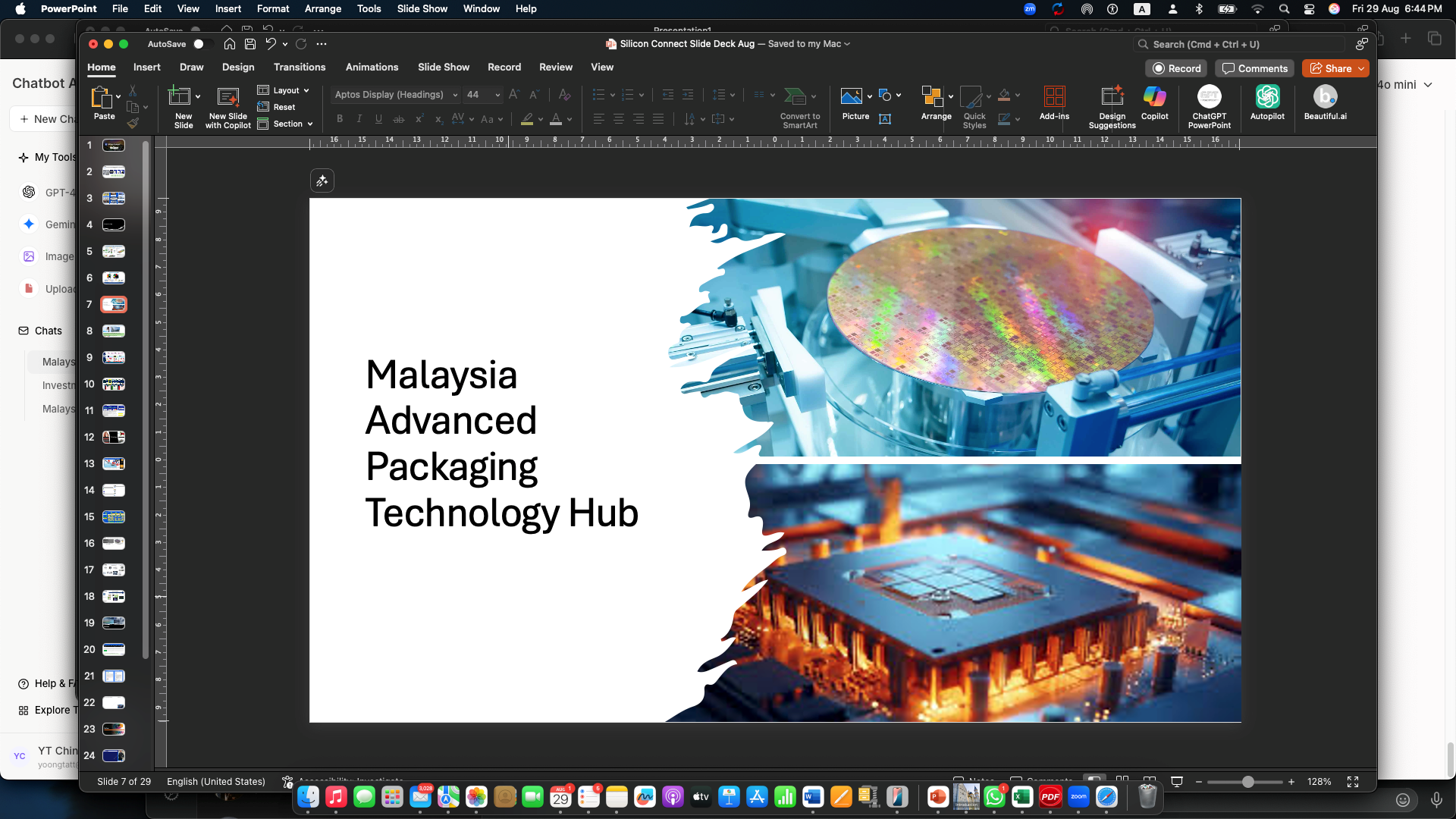Open the Copilot tool
Screen dimensions: 1456x819
click(x=1154, y=97)
